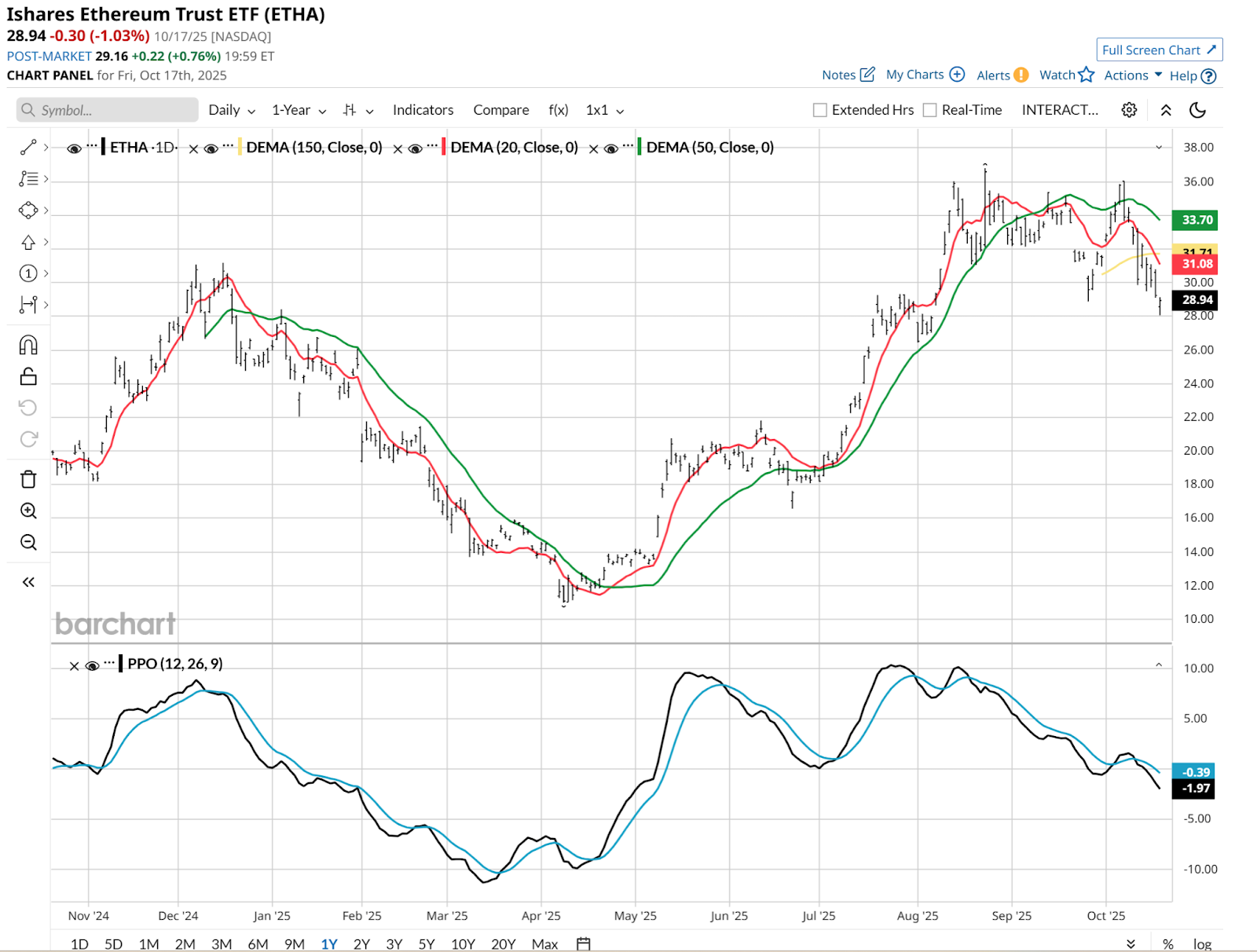
Task: Collapse the left drawing toolbar
Action: click(x=28, y=582)
